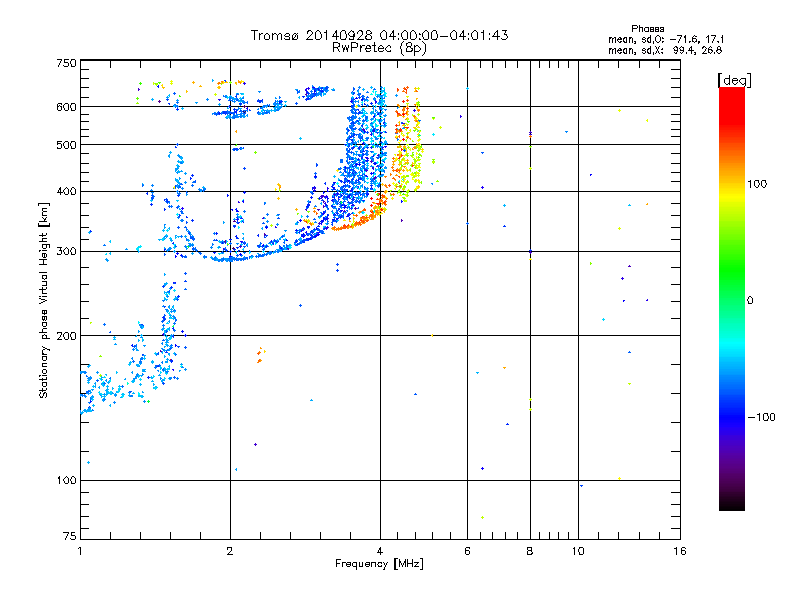Click the '6' frequency axis label

coord(467,551)
